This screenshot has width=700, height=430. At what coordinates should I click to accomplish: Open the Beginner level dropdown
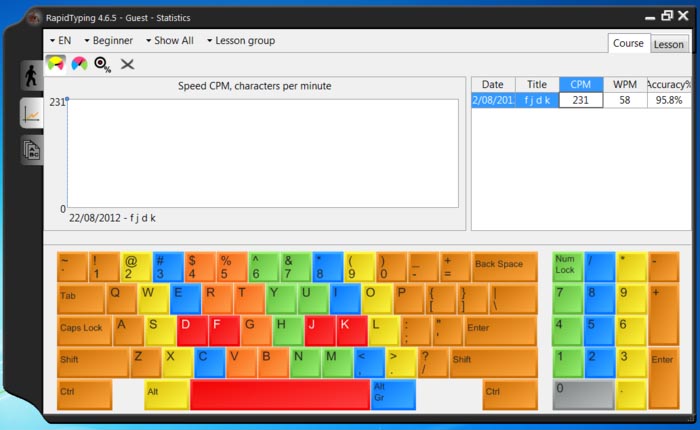tap(109, 41)
